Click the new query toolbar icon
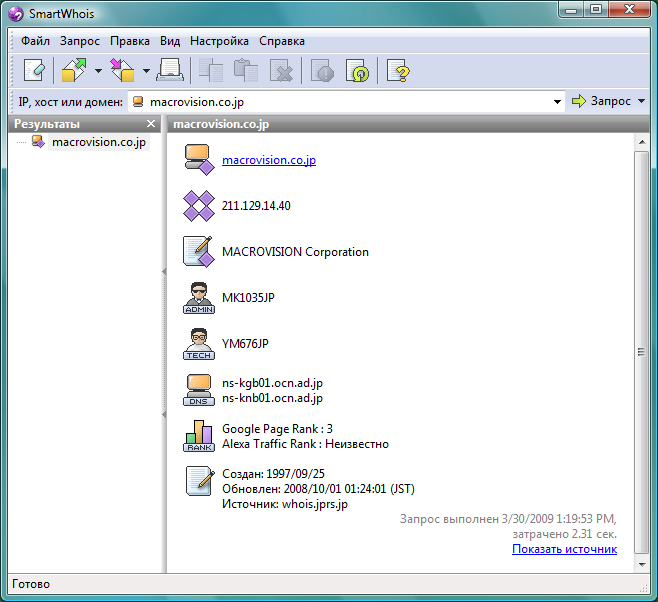Viewport: 658px width, 602px height. (35, 71)
